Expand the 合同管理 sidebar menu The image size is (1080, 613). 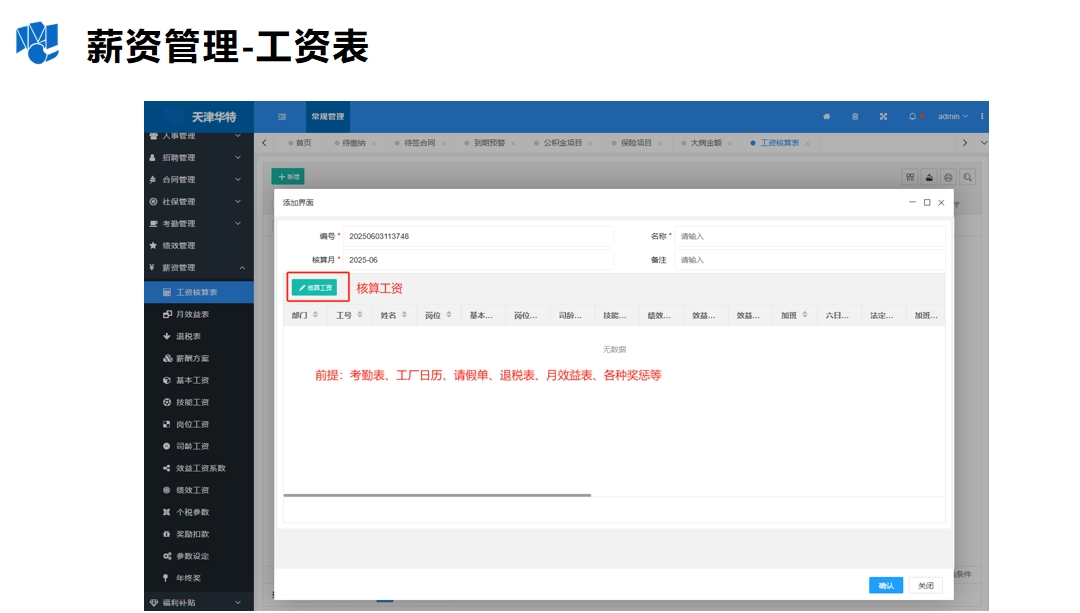click(x=199, y=180)
